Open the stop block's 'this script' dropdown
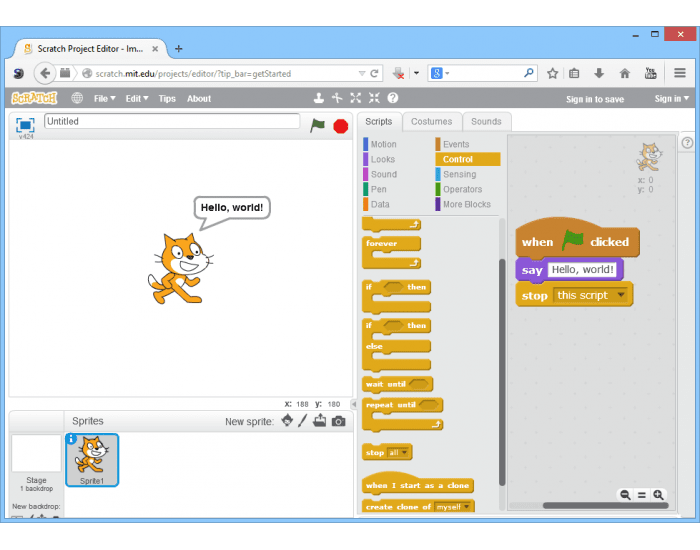This screenshot has height=550, width=700. coord(621,295)
